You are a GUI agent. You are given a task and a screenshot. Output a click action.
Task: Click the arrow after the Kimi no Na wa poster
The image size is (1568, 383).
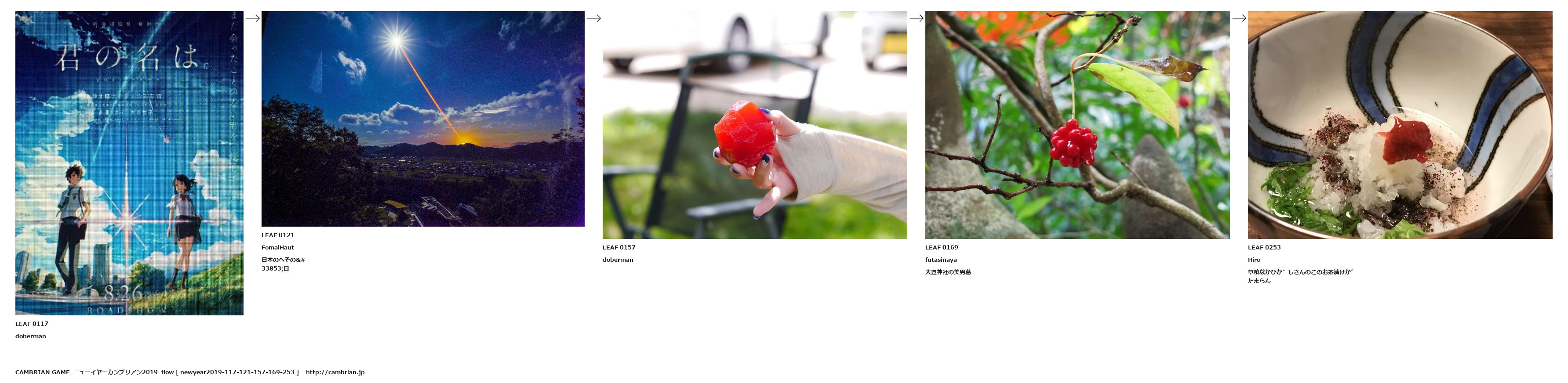(x=253, y=18)
